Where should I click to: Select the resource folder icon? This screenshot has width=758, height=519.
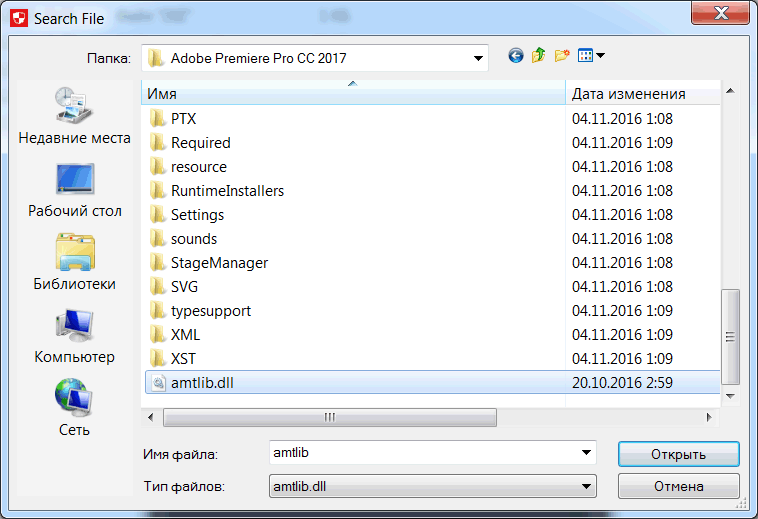[157, 167]
